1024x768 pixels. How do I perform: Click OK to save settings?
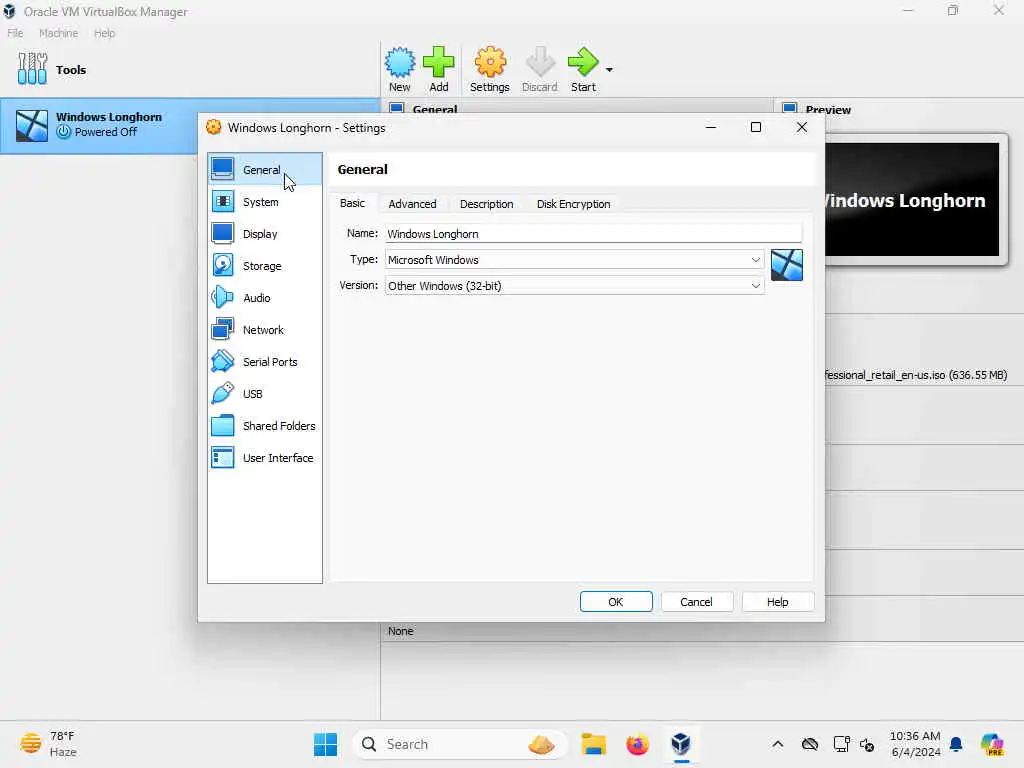pyautogui.click(x=616, y=601)
